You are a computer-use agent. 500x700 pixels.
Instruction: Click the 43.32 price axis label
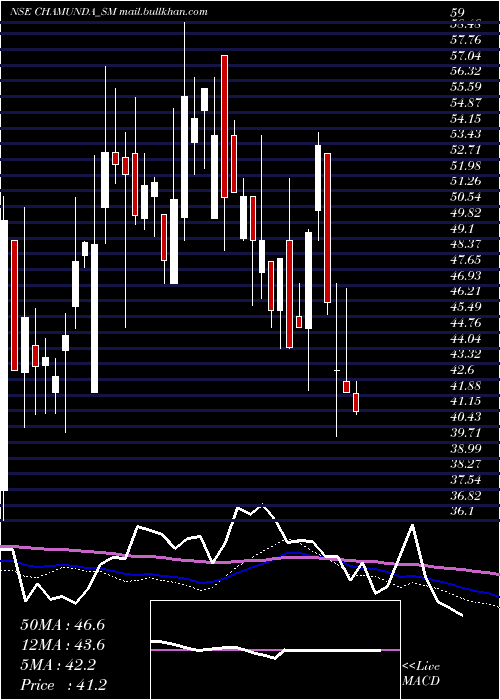pos(466,354)
